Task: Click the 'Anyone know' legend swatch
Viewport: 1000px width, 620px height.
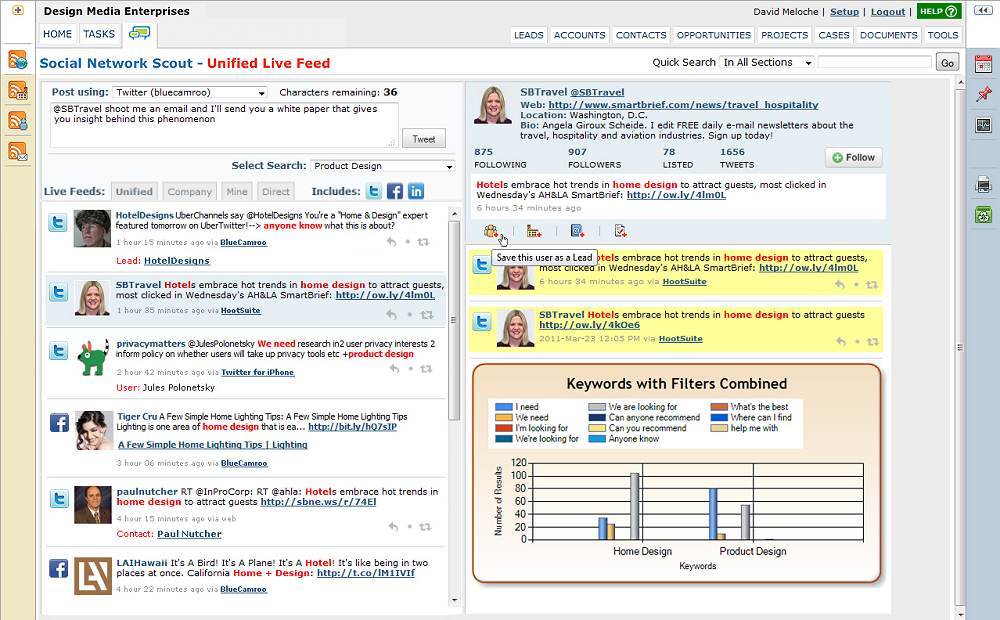Action: pos(597,439)
